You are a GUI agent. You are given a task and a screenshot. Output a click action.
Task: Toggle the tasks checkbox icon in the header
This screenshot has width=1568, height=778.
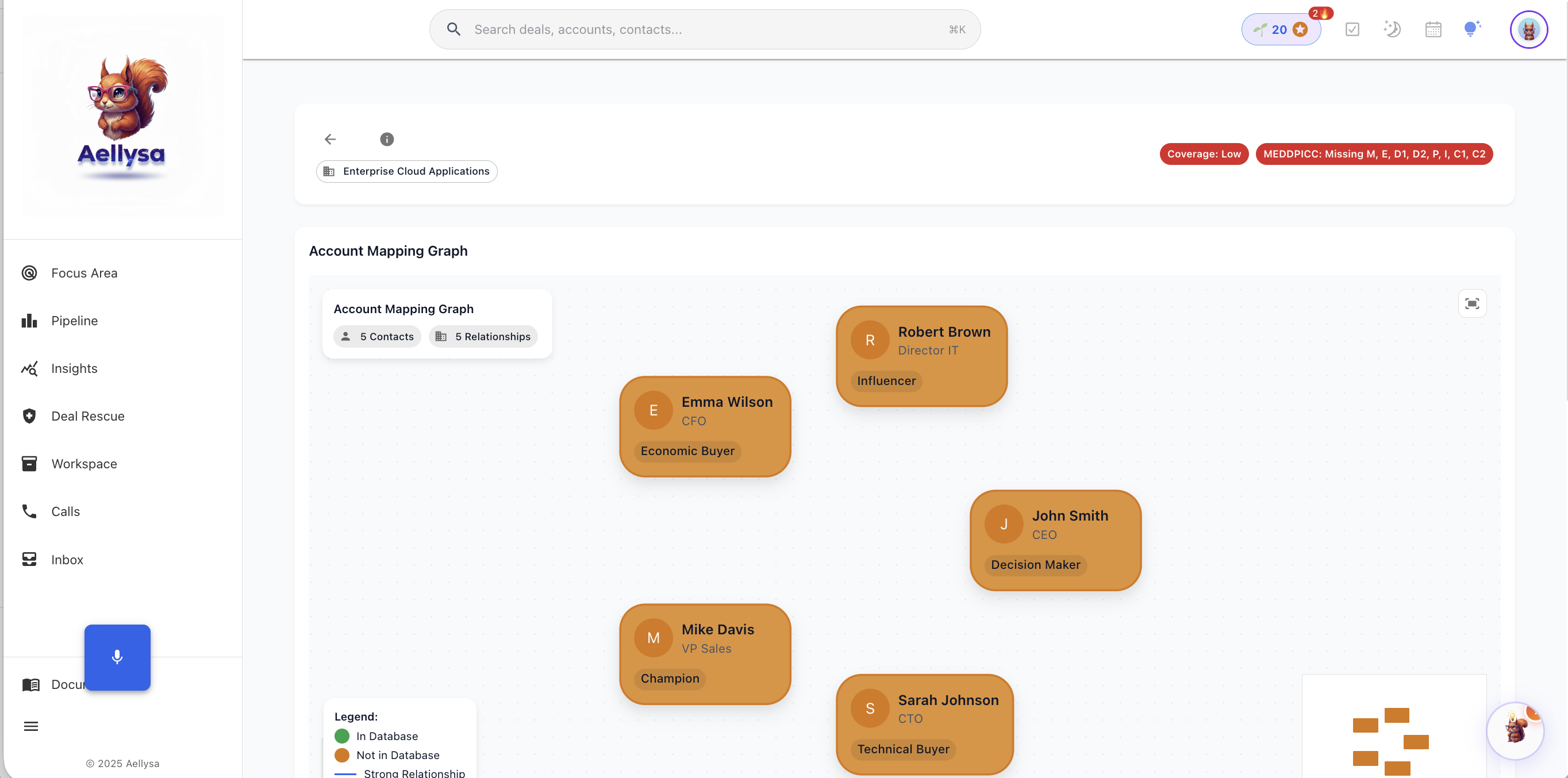[x=1352, y=29]
